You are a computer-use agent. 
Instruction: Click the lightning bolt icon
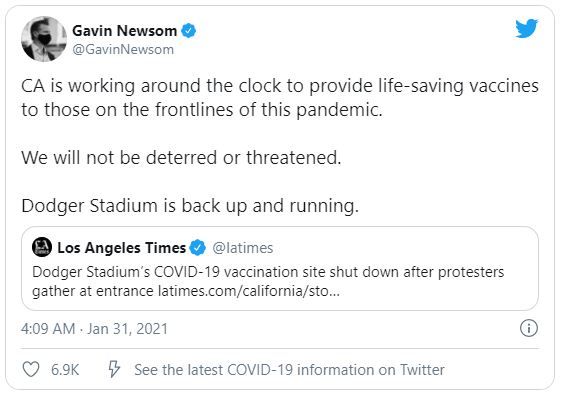(x=114, y=369)
